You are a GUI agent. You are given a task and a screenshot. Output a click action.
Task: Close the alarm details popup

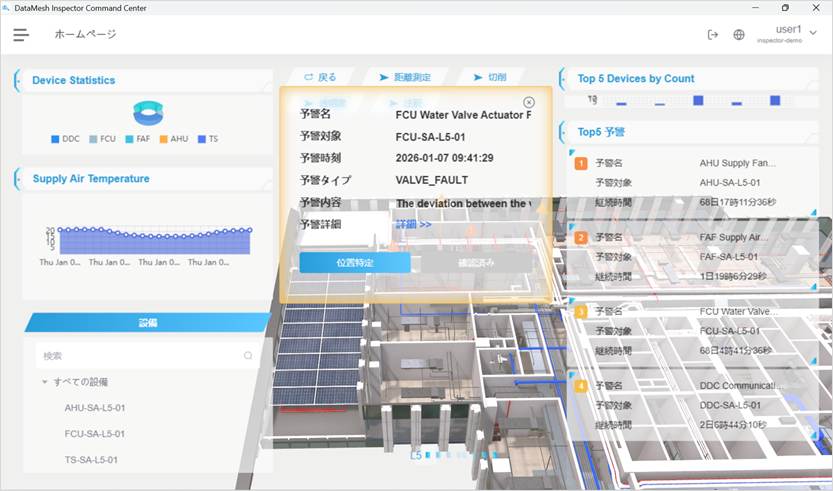click(x=529, y=102)
